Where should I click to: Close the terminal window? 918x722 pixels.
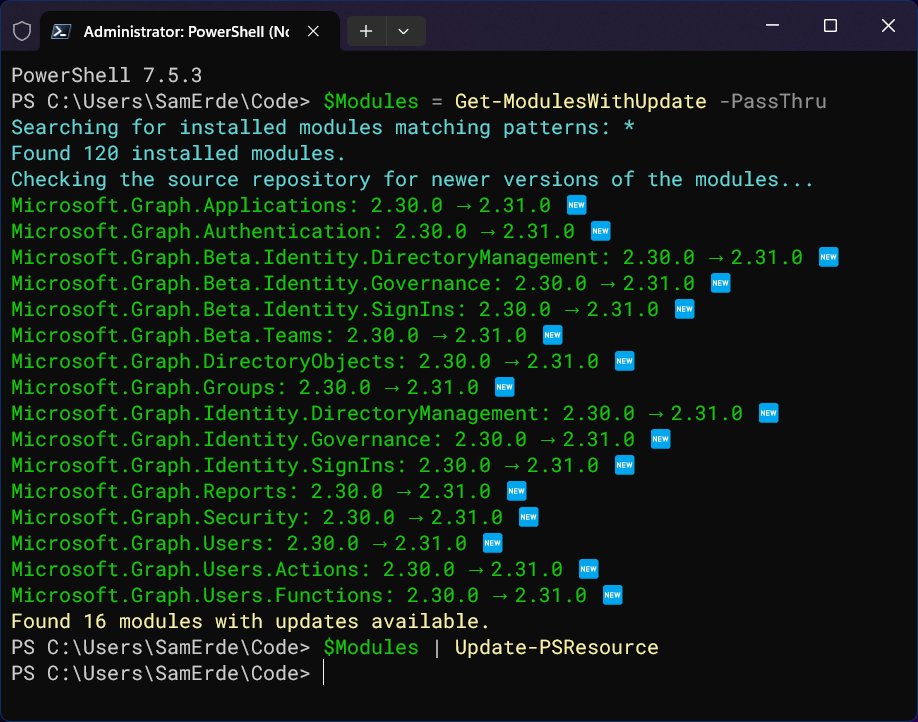click(888, 25)
